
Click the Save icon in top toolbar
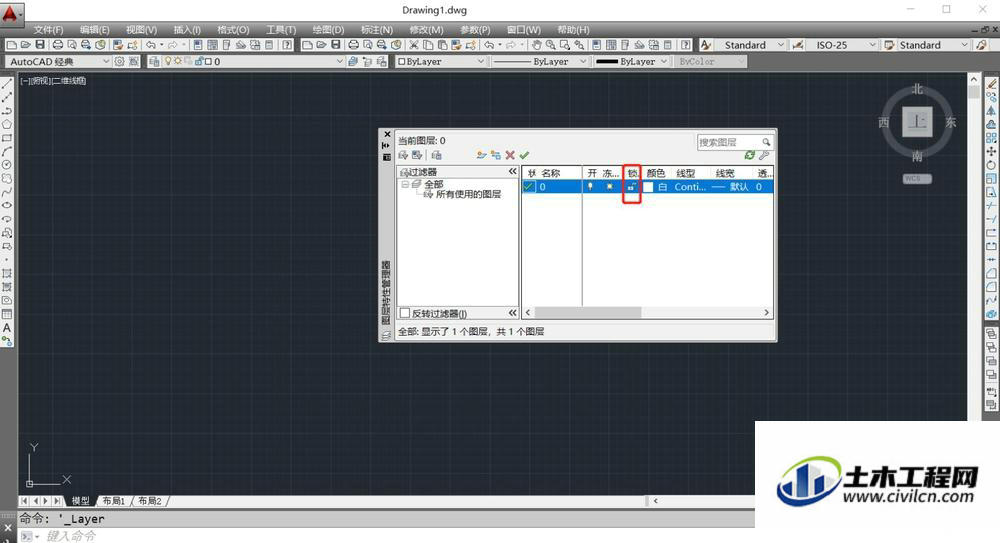pos(40,45)
